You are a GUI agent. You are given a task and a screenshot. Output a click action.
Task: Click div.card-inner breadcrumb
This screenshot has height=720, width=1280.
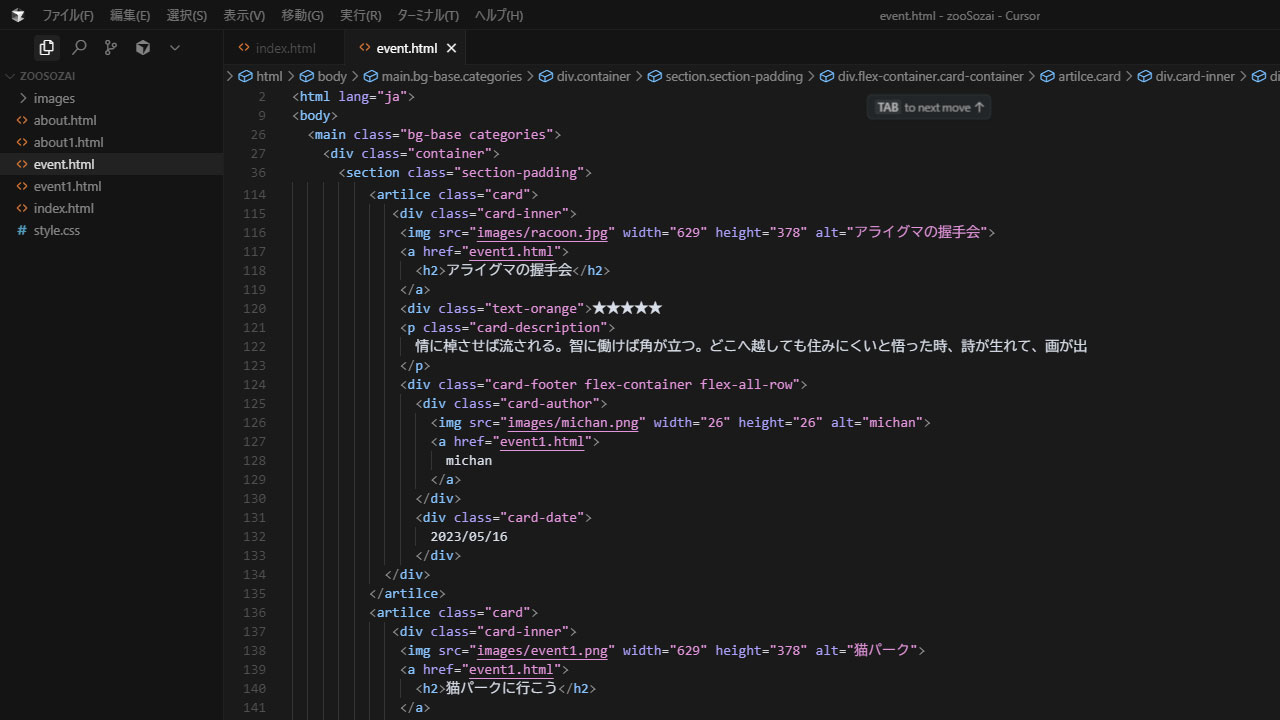click(1187, 76)
